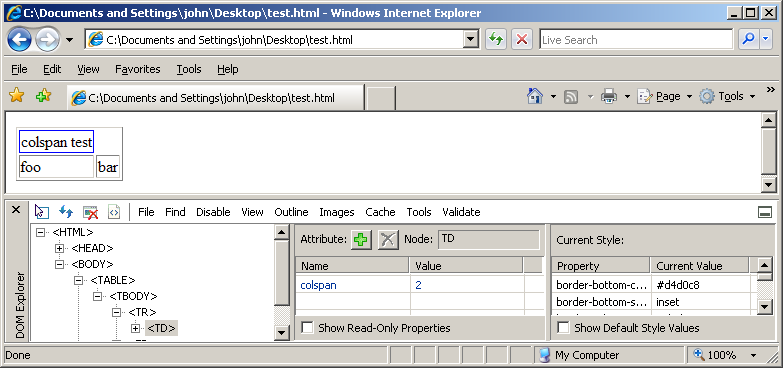Open the Page command bar menu
Screen dimensions: 783x368
[x=665, y=96]
